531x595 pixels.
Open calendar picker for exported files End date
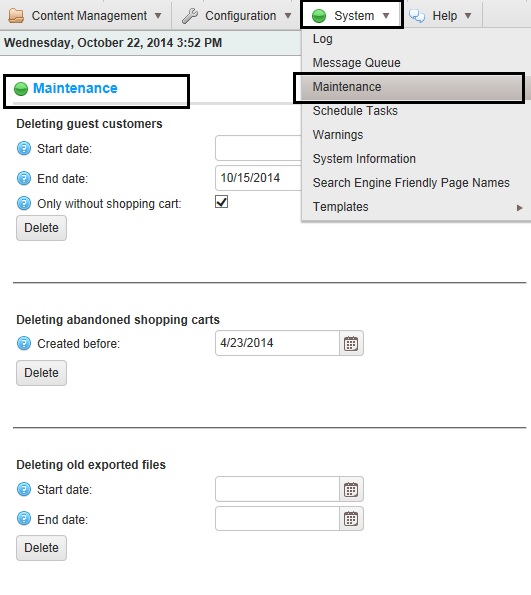pos(351,519)
